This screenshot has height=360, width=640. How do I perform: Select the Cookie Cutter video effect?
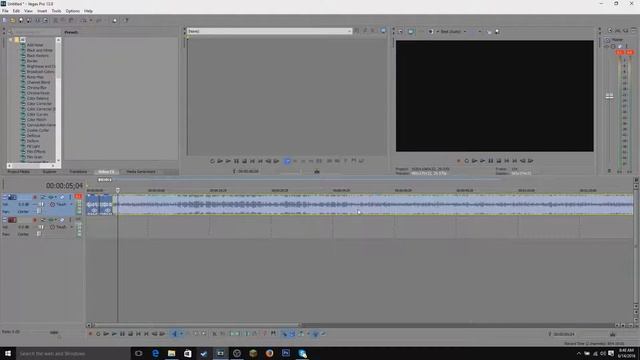coord(38,130)
